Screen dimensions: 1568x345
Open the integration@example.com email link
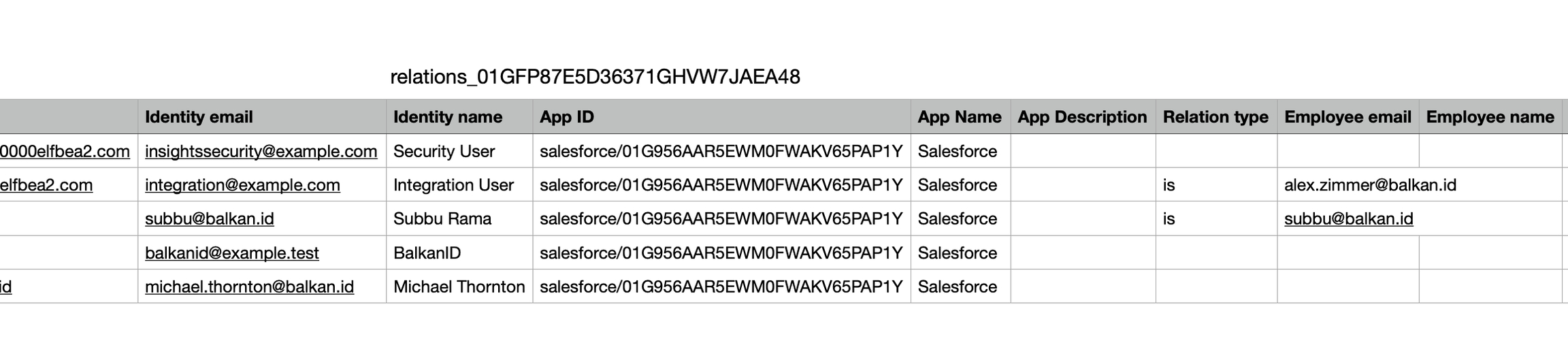(x=242, y=185)
